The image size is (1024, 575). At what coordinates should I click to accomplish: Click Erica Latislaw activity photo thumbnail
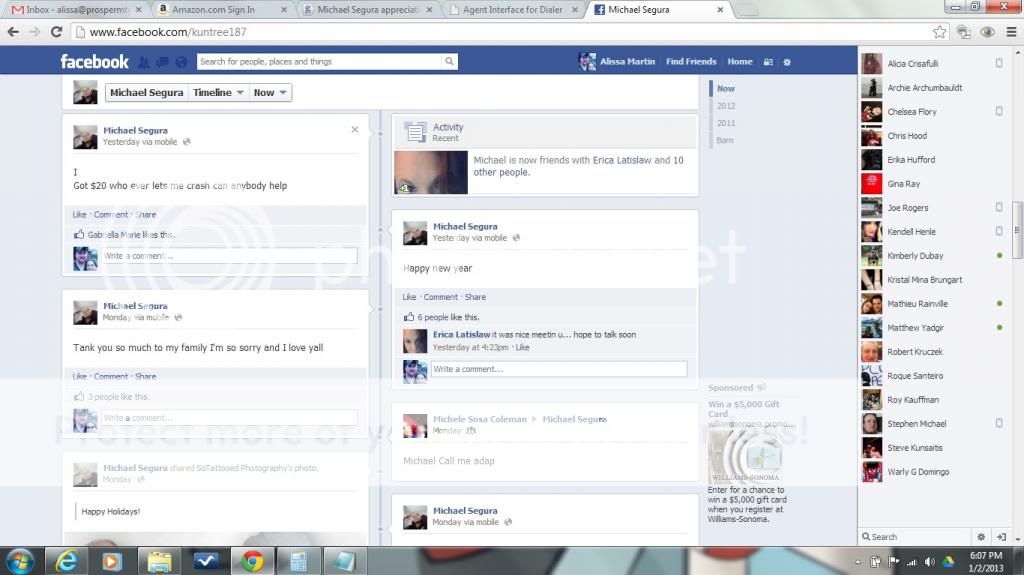pos(431,172)
